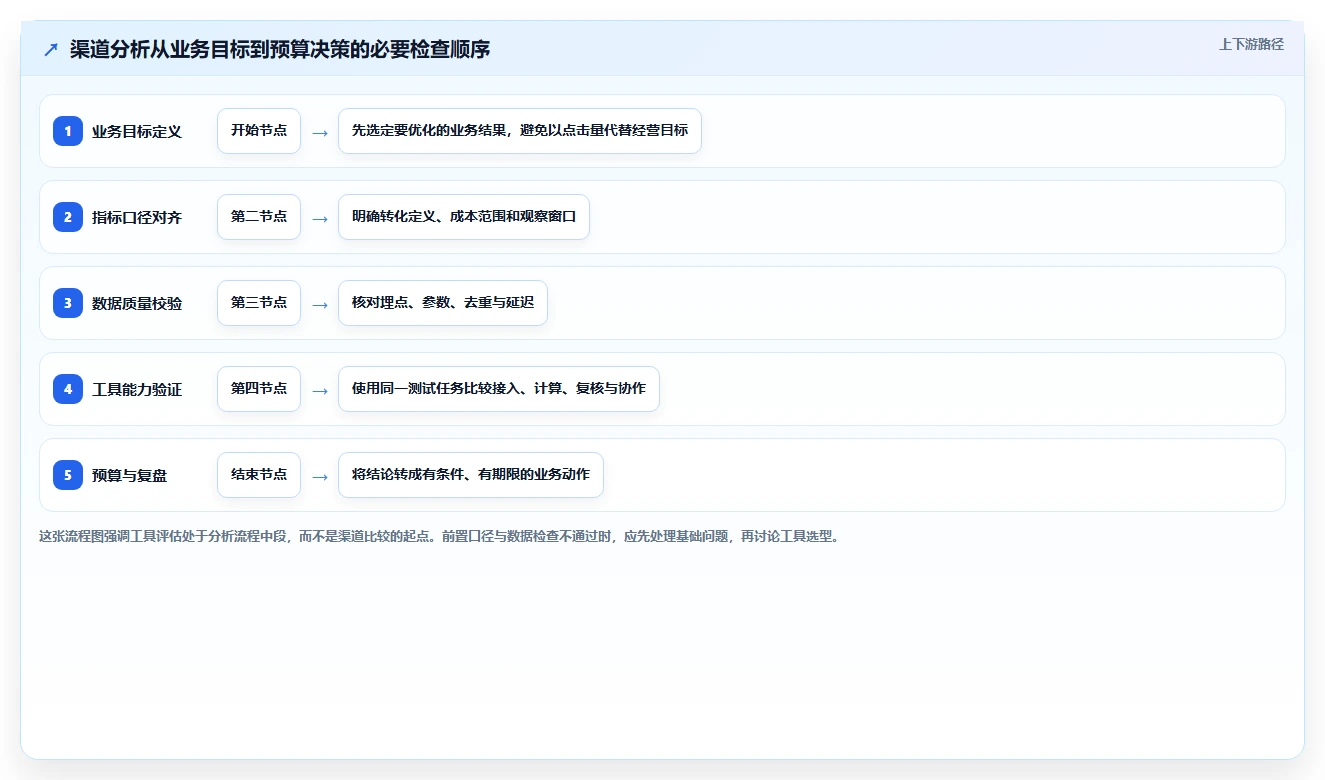Click the arrow after 结束节点
This screenshot has width=1325, height=780.
click(320, 476)
